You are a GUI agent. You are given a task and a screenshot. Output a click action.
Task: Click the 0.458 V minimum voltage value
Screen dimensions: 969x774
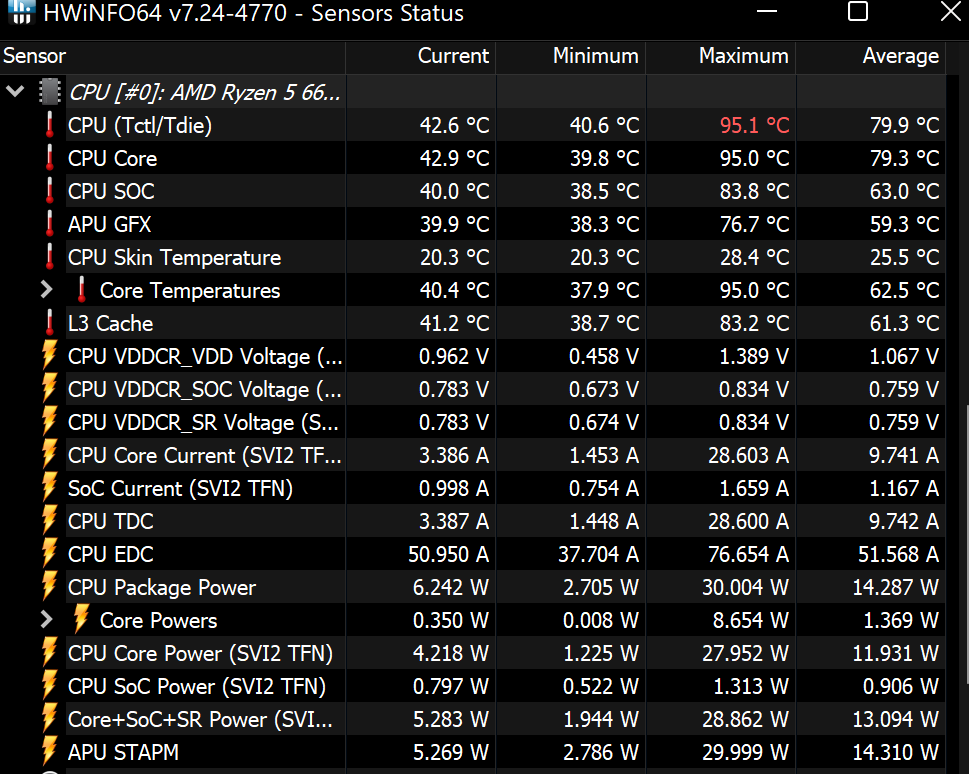[604, 356]
